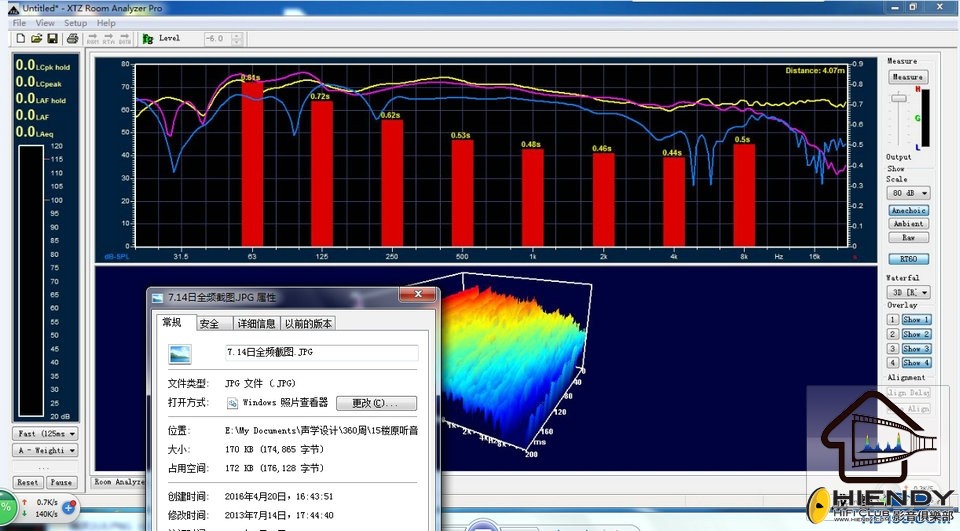The height and width of the screenshot is (531, 960).
Task: Click the properties dialog title icon
Action: 158,298
